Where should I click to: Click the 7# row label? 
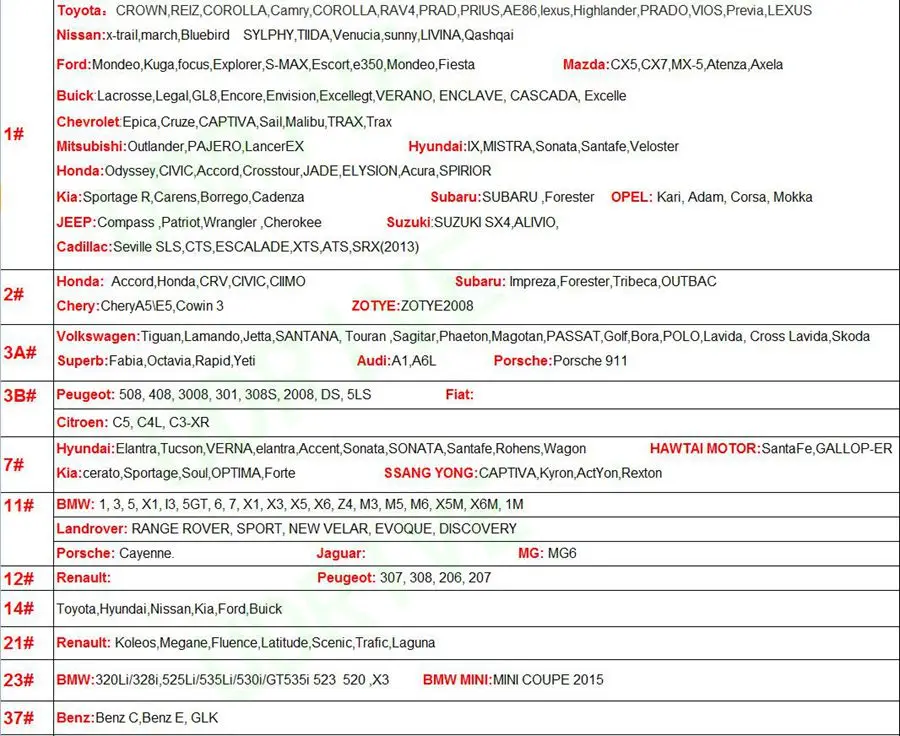14,464
